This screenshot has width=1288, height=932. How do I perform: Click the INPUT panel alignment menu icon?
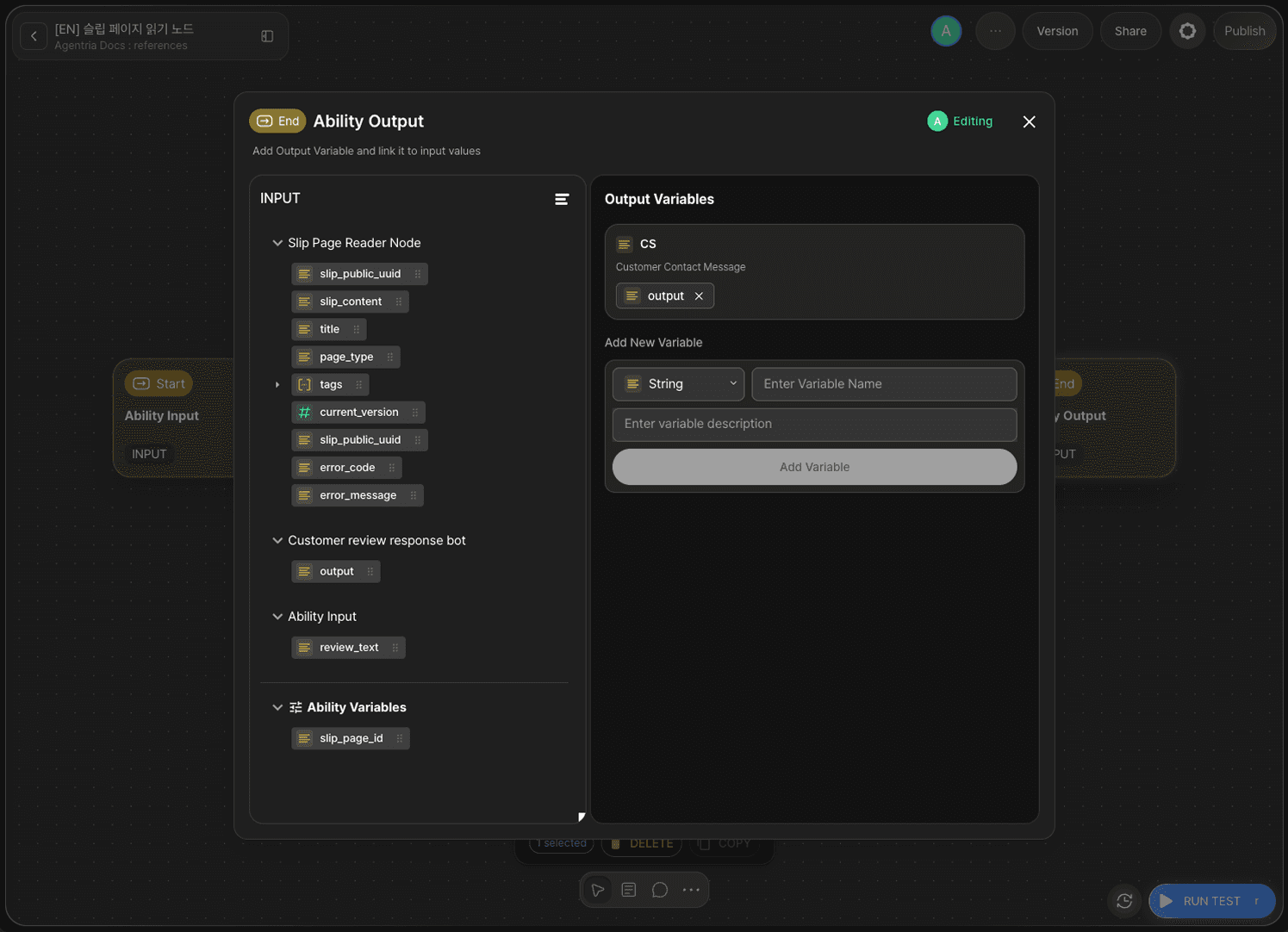click(x=562, y=199)
